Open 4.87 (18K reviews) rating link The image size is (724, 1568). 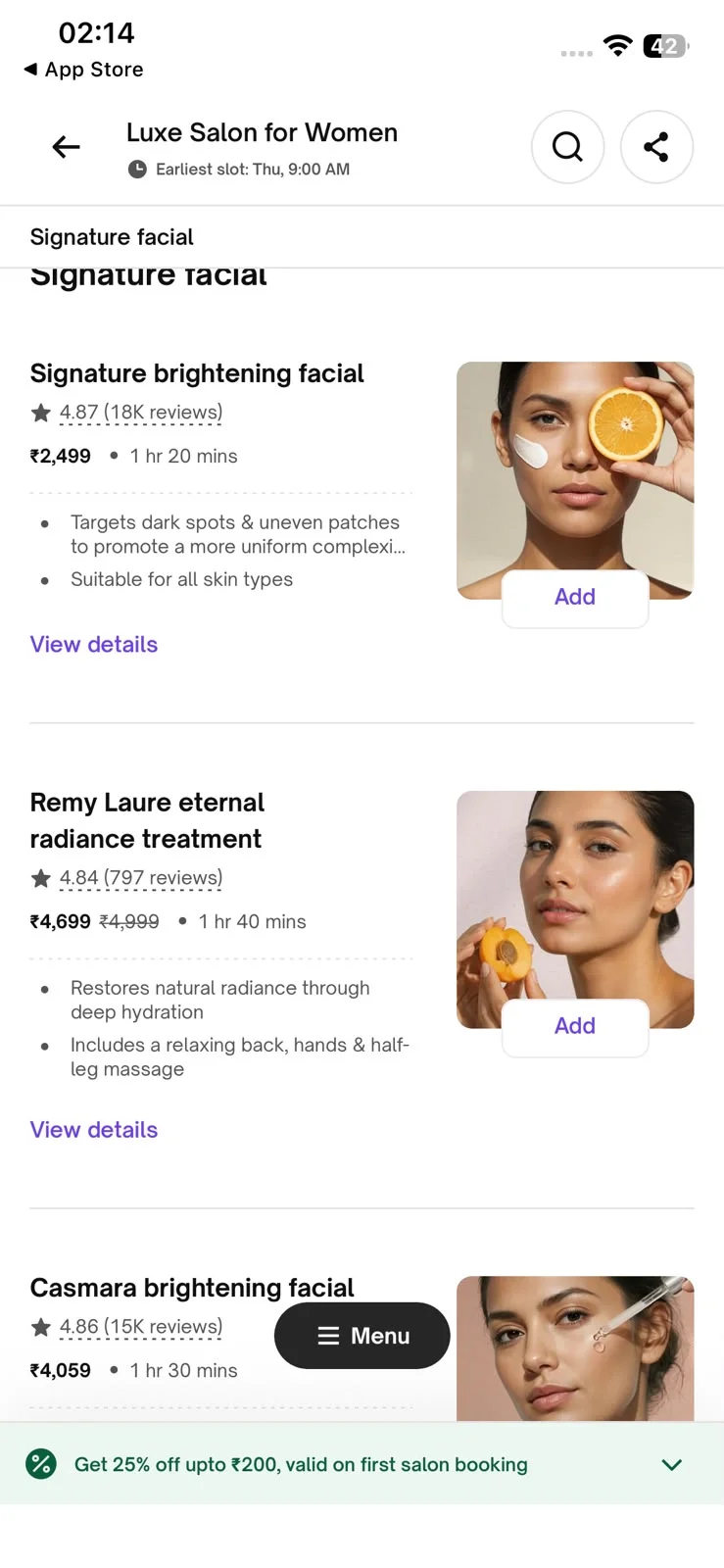(x=141, y=413)
